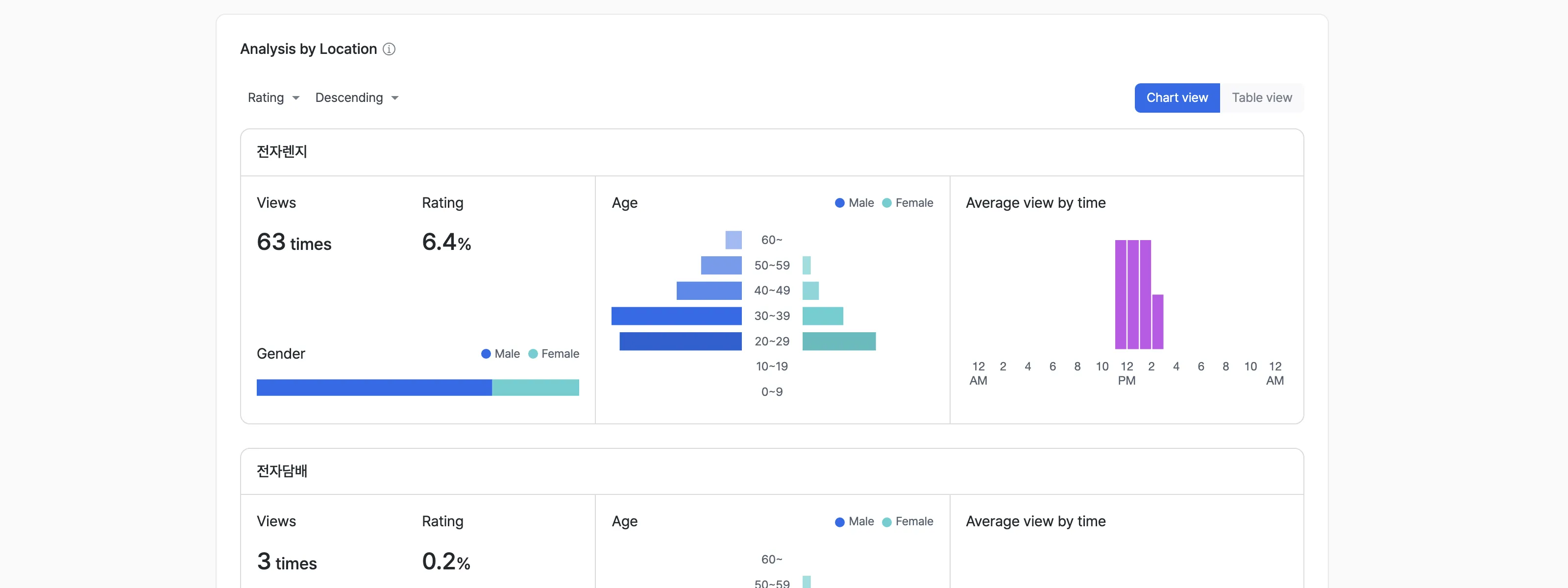This screenshot has width=1568, height=588.
Task: Click the 10~19 age label in 전자렌지
Action: [x=771, y=367]
